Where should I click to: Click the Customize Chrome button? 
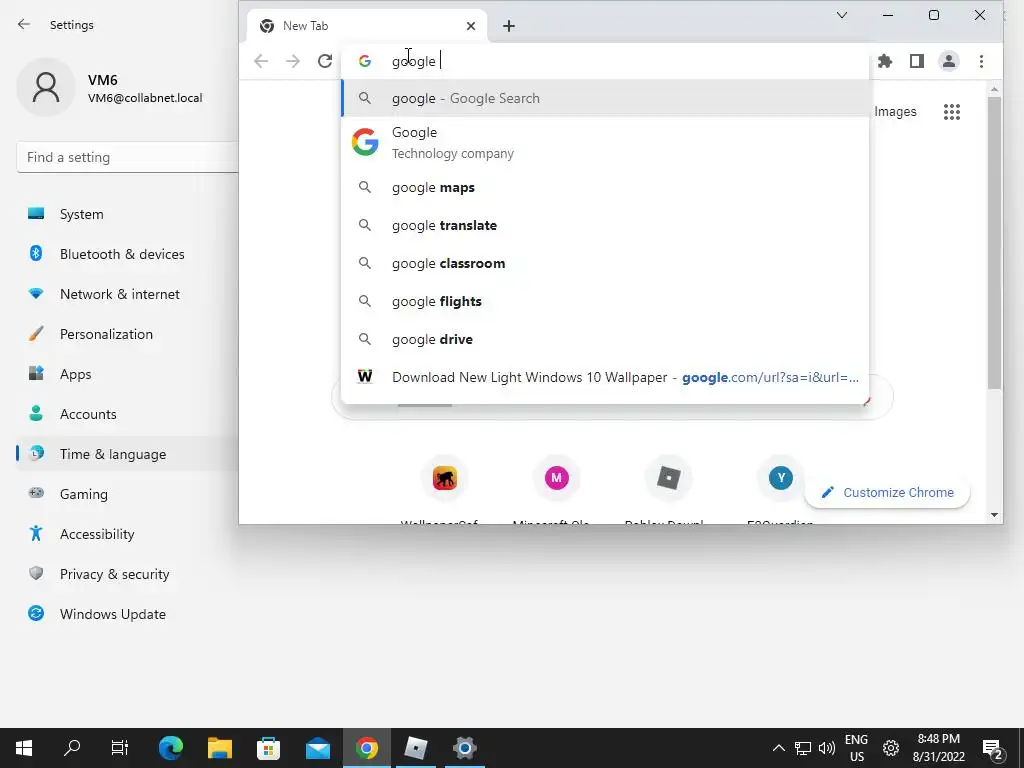click(888, 492)
